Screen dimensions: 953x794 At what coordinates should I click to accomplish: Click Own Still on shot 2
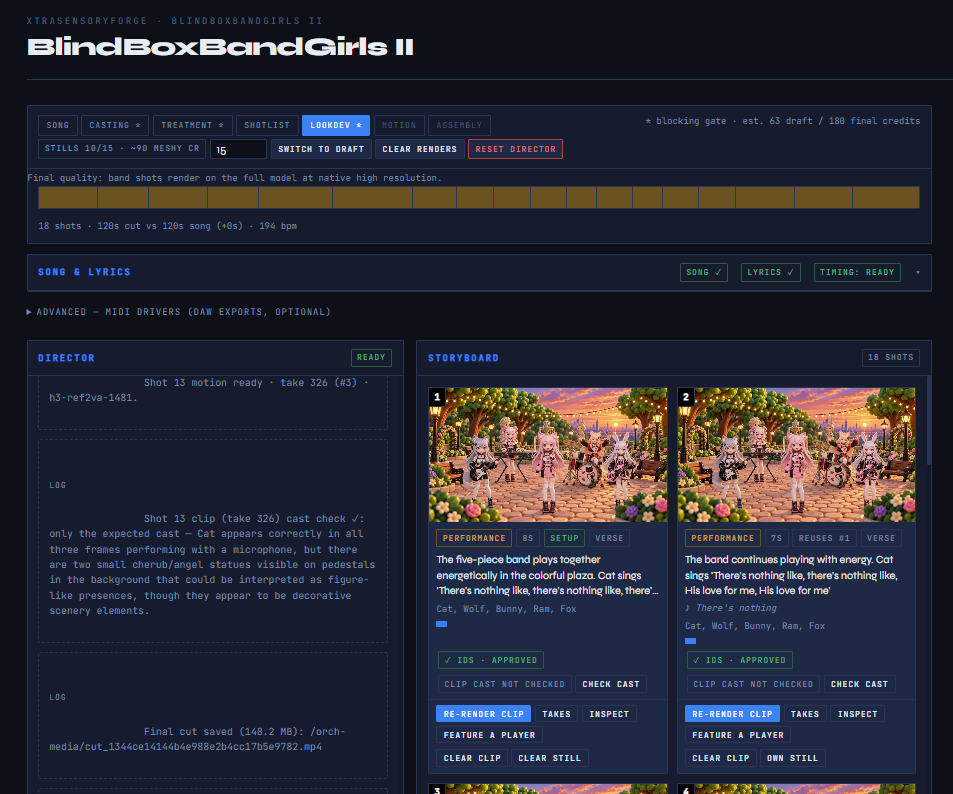(x=792, y=758)
